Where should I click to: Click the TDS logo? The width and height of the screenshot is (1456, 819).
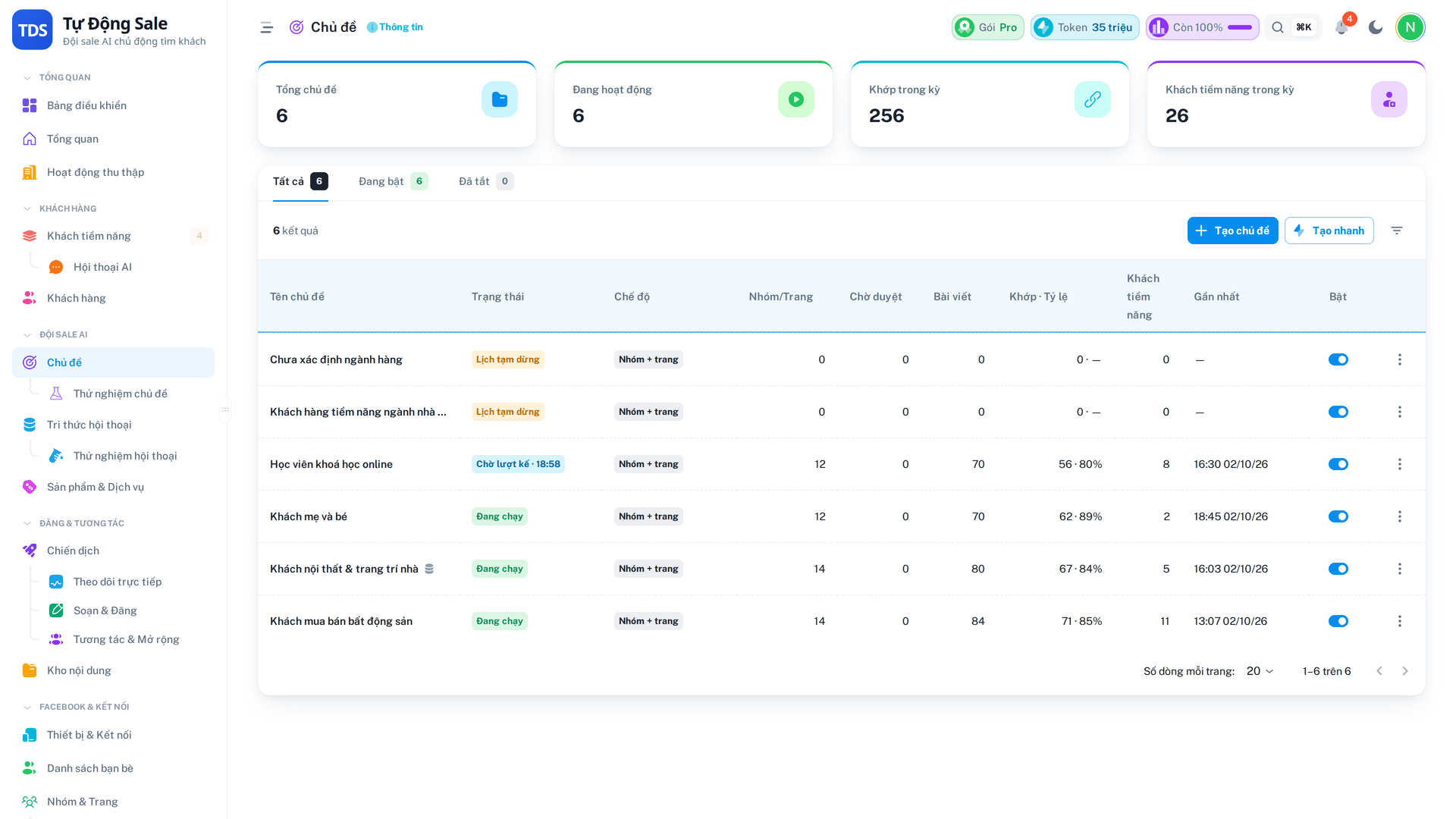point(33,30)
